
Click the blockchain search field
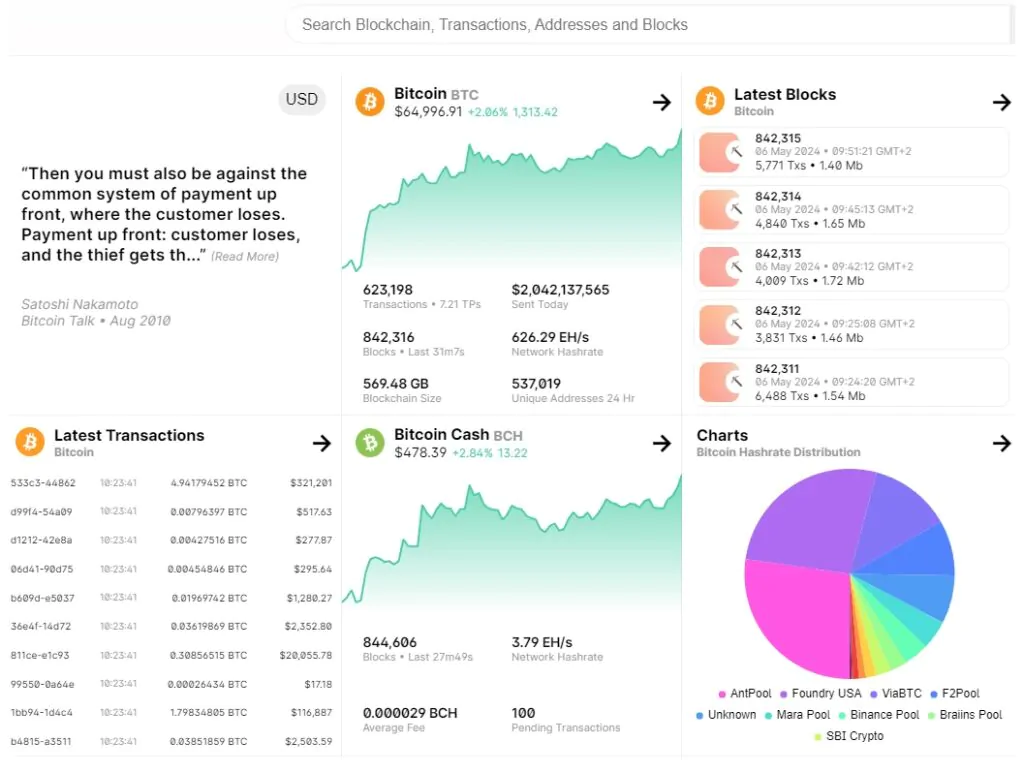click(x=650, y=25)
